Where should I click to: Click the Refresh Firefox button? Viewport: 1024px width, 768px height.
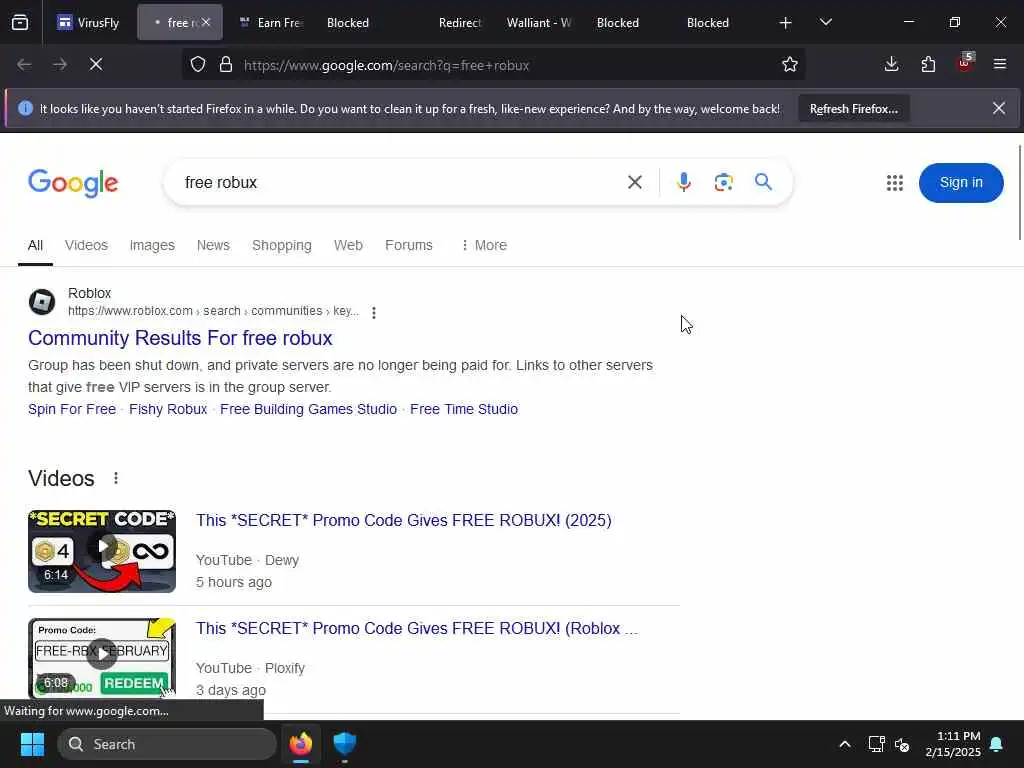pyautogui.click(x=854, y=108)
